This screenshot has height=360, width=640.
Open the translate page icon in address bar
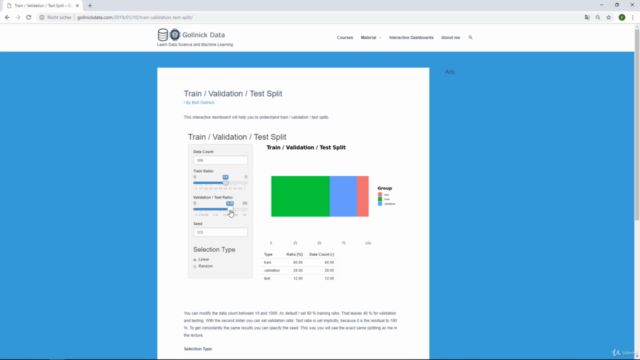coord(587,18)
